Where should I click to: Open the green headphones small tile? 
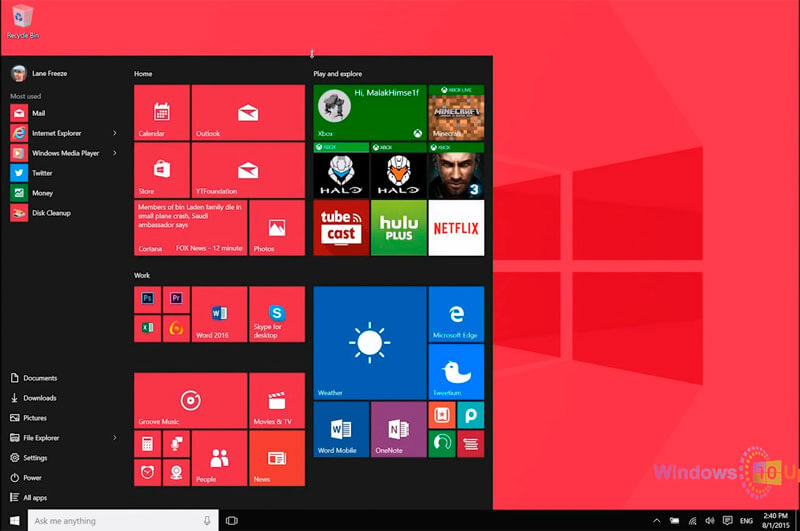tap(442, 443)
